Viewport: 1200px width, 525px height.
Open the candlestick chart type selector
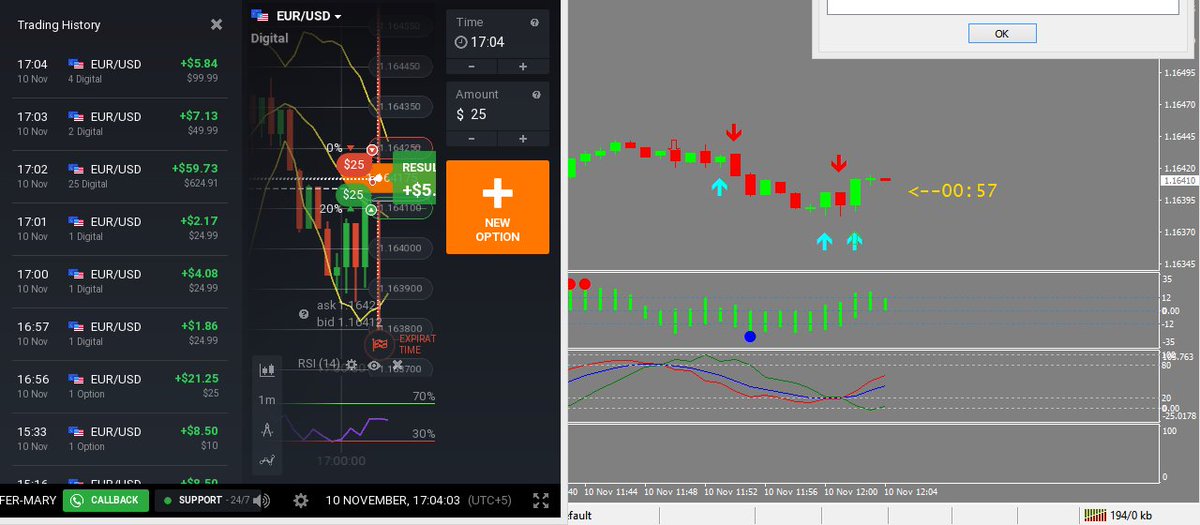267,370
